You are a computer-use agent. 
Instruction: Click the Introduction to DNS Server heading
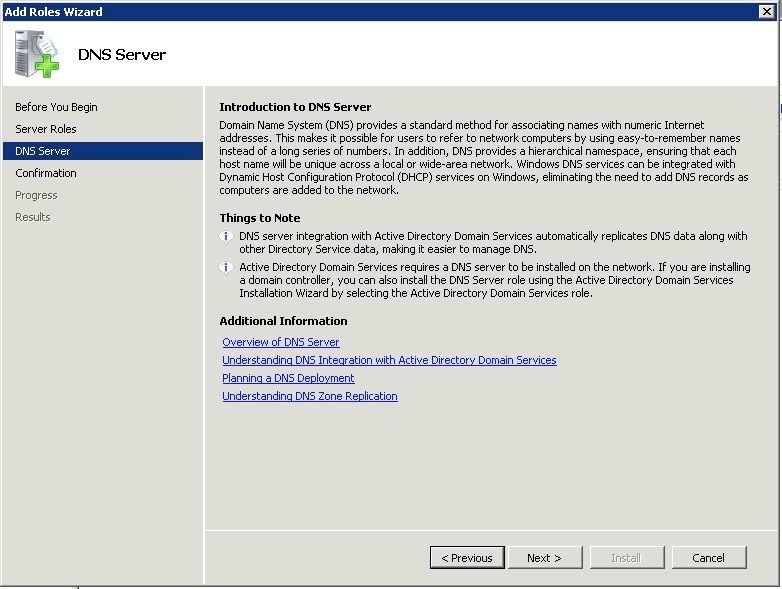click(x=295, y=107)
